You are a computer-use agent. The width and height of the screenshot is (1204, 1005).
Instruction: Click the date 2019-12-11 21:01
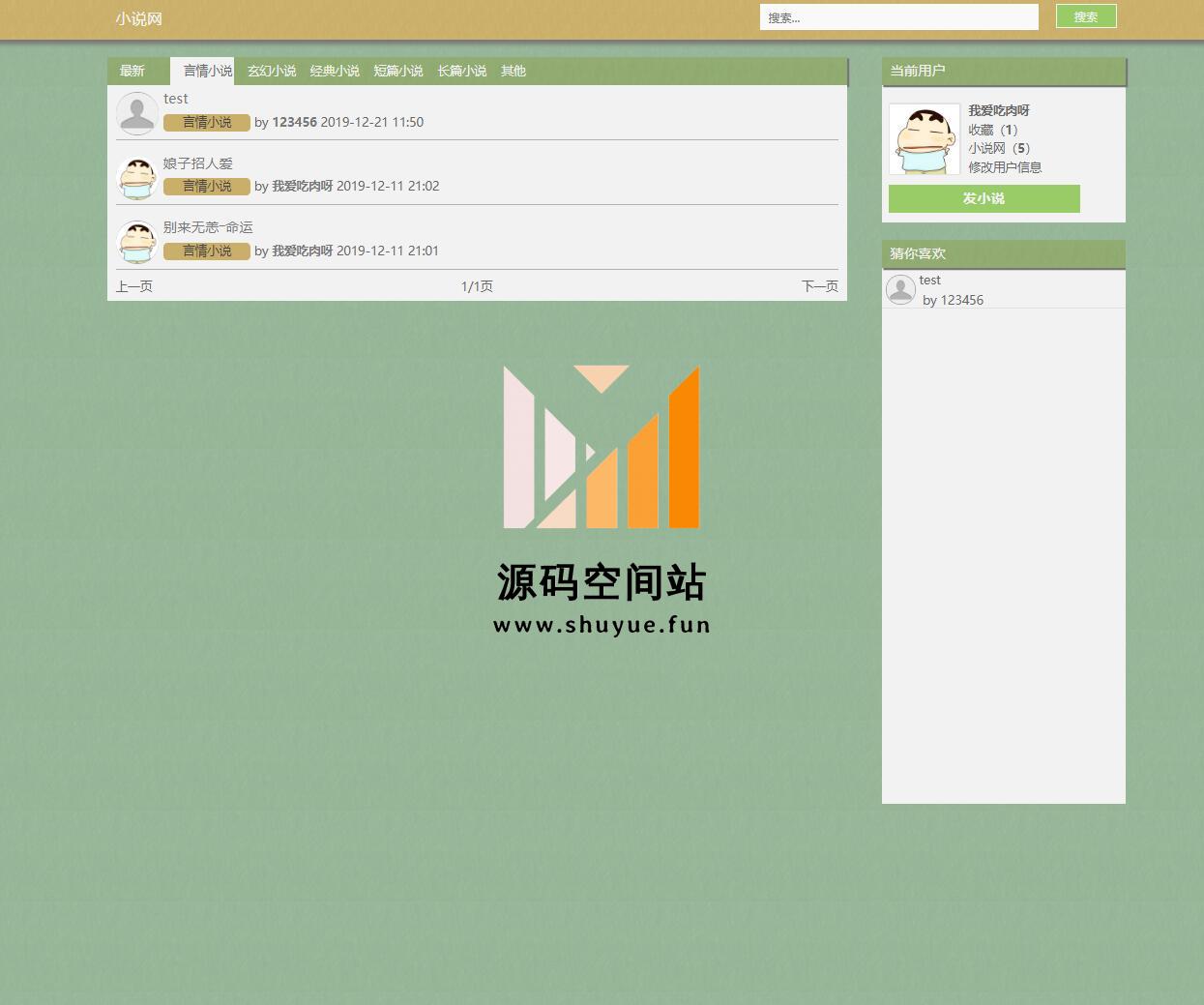click(x=388, y=251)
